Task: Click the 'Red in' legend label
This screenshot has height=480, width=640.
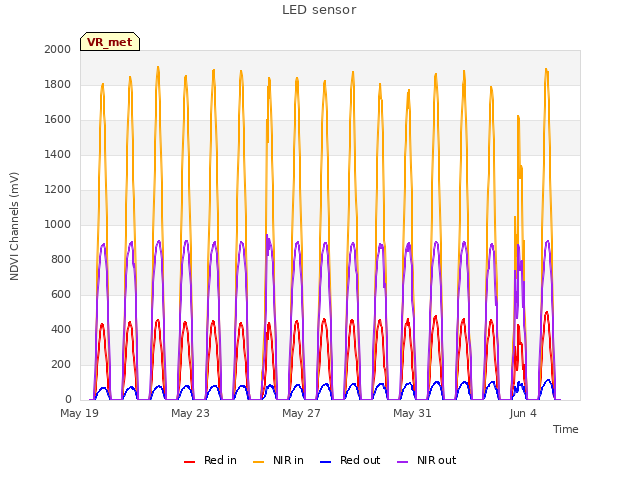Action: (x=220, y=460)
